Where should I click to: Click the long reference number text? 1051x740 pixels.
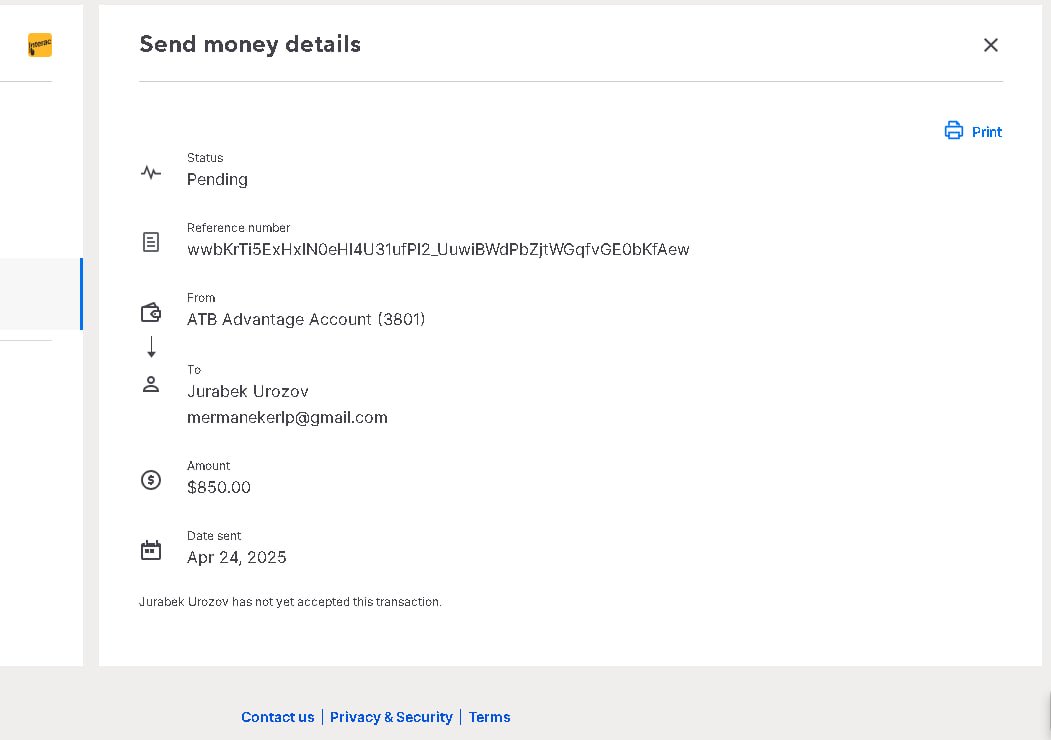pyautogui.click(x=438, y=249)
